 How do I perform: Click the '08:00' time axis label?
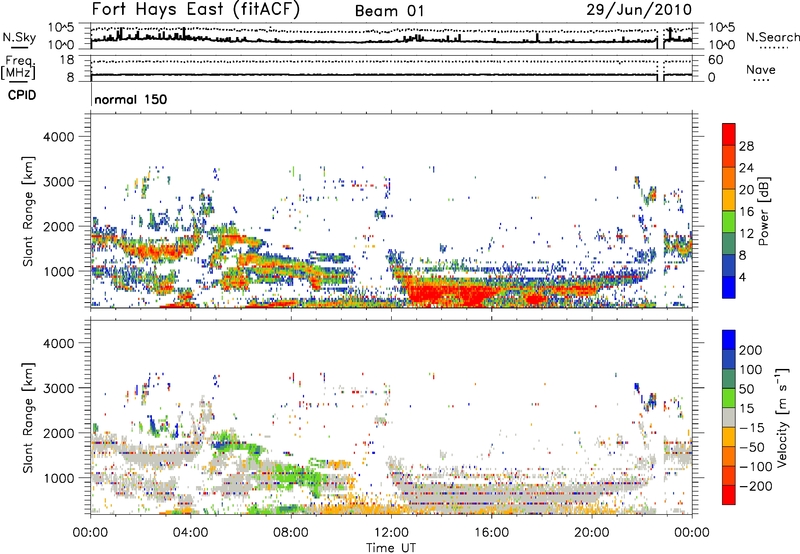click(x=290, y=533)
